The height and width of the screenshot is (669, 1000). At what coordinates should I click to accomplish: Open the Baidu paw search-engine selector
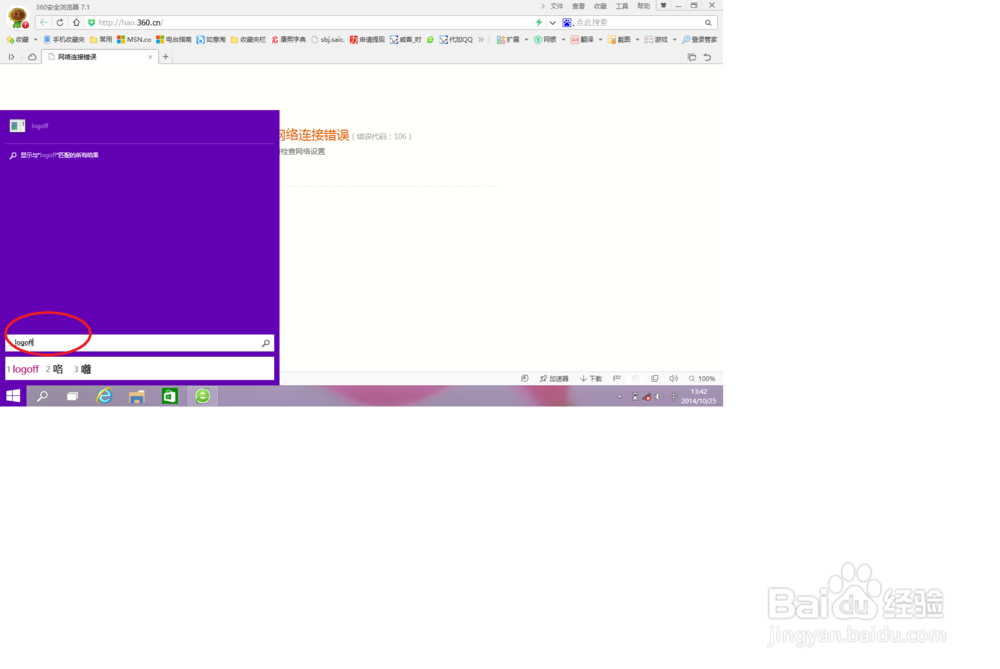click(567, 22)
